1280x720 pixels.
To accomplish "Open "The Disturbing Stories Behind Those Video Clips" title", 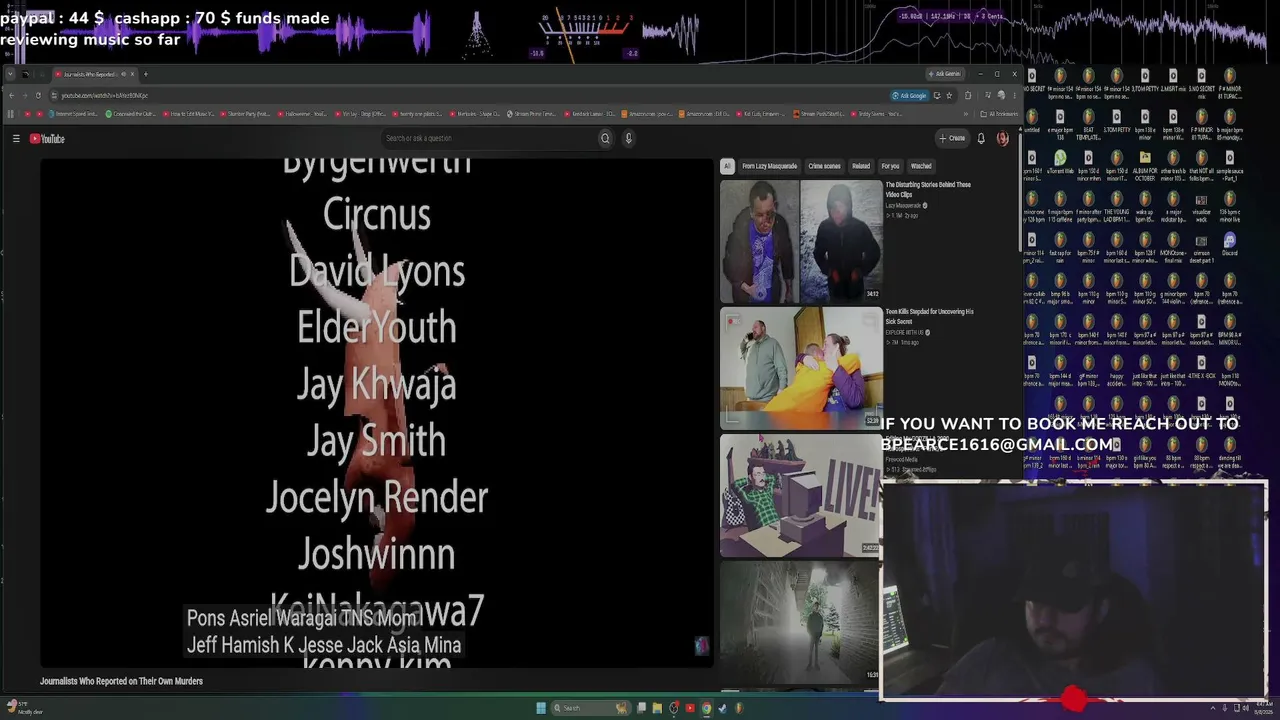I will tap(928, 189).
